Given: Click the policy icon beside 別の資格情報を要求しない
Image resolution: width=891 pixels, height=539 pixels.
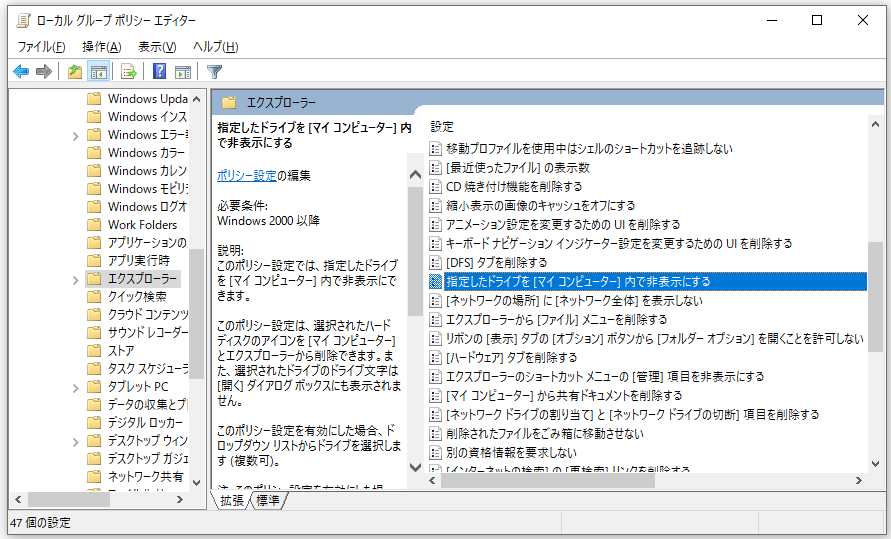Looking at the screenshot, I should [435, 452].
